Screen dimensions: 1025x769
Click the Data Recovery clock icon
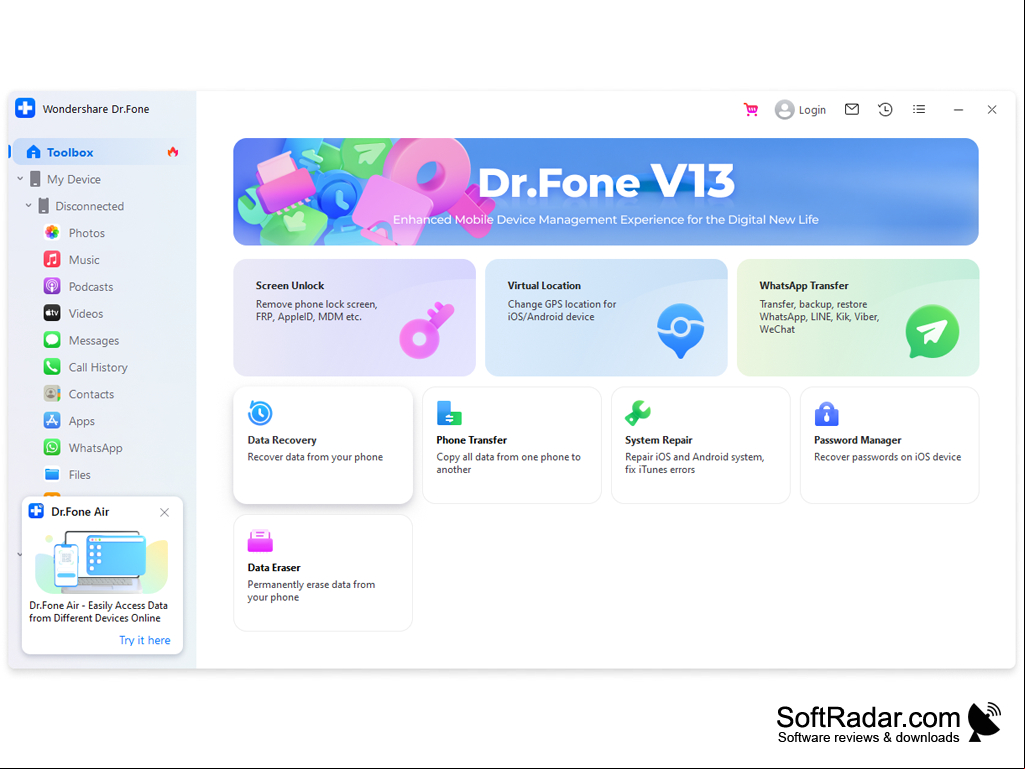[260, 413]
